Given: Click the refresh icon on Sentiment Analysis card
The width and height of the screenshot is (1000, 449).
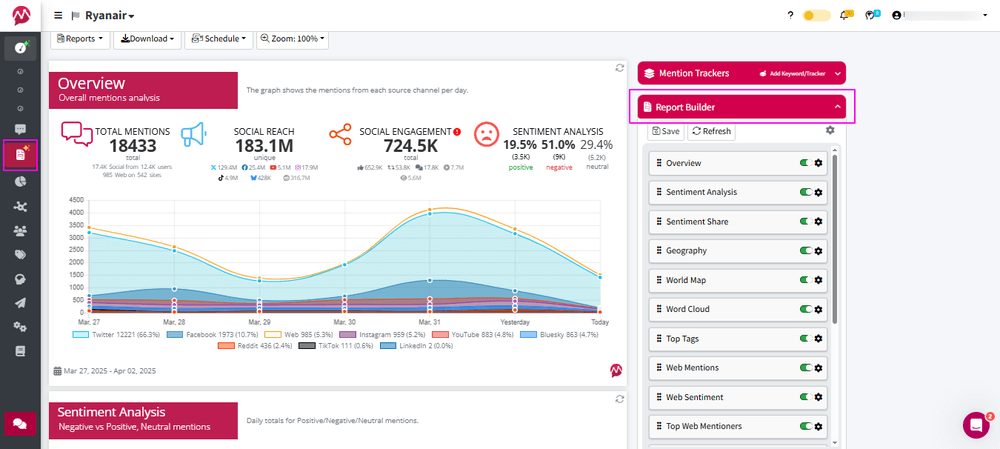Looking at the screenshot, I should click(619, 399).
